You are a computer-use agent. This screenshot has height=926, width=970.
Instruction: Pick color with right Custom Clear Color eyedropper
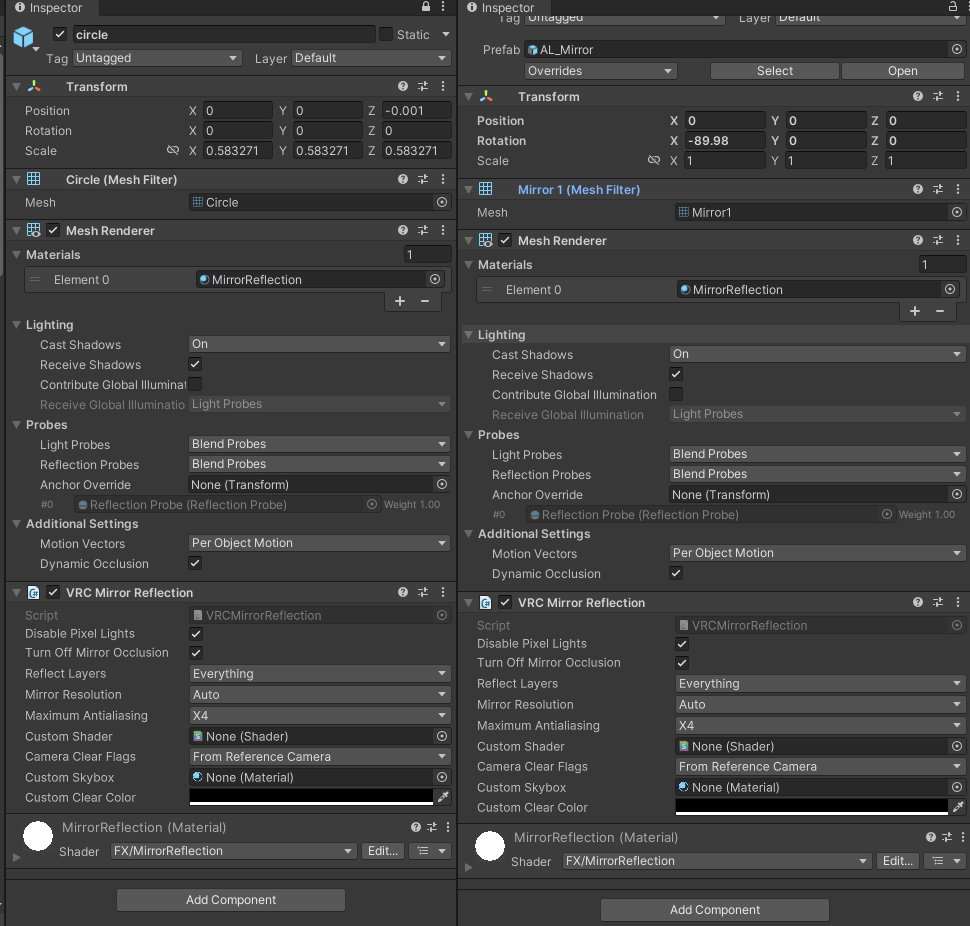[958, 807]
